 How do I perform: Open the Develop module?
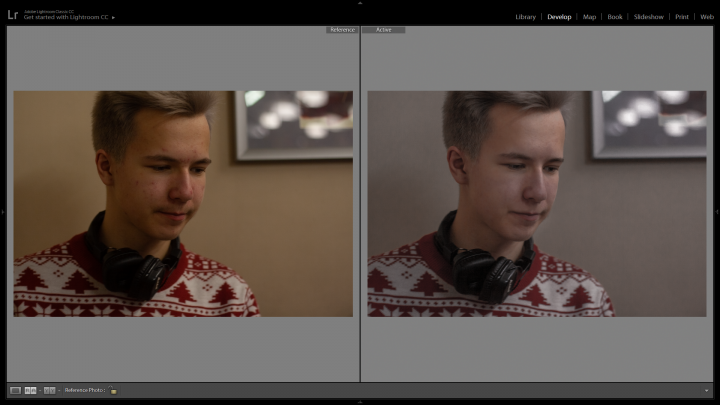pyautogui.click(x=559, y=17)
